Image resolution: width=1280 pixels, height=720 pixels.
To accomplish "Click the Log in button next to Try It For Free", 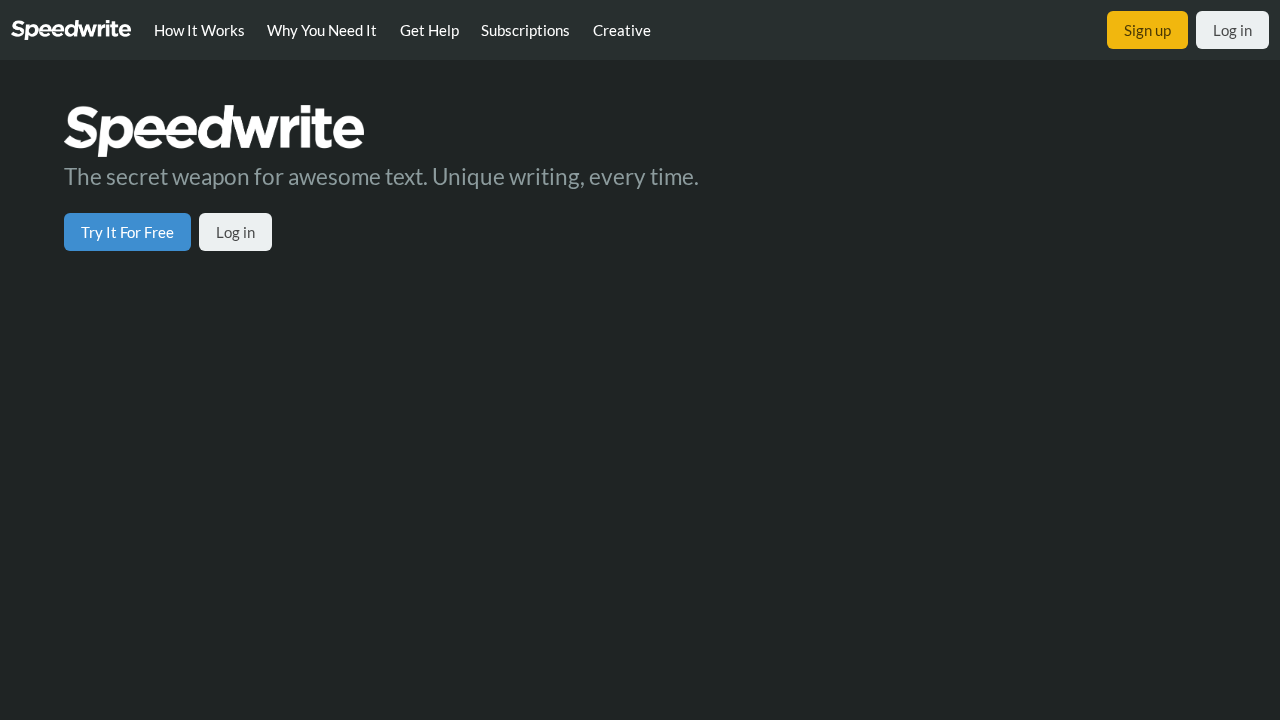I will [x=235, y=231].
